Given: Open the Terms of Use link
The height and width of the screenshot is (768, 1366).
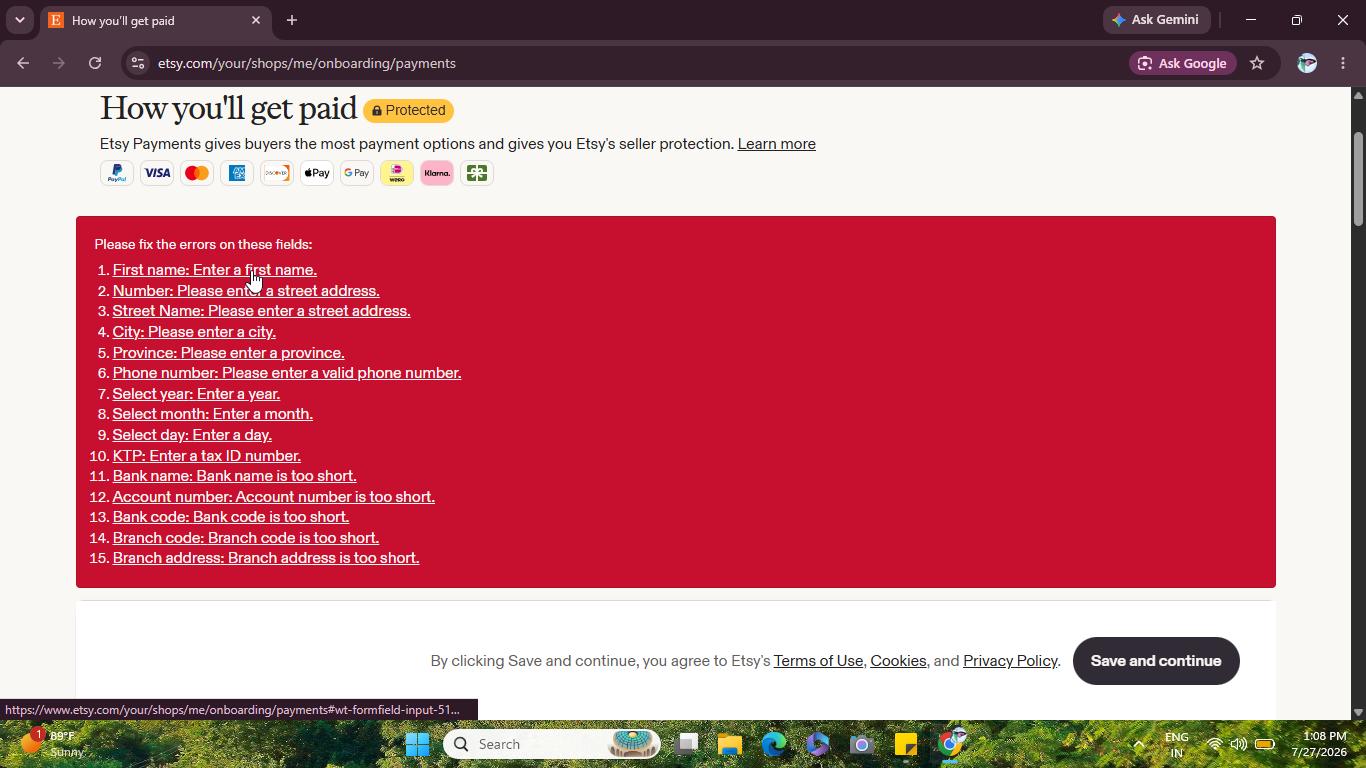Looking at the screenshot, I should point(818,661).
